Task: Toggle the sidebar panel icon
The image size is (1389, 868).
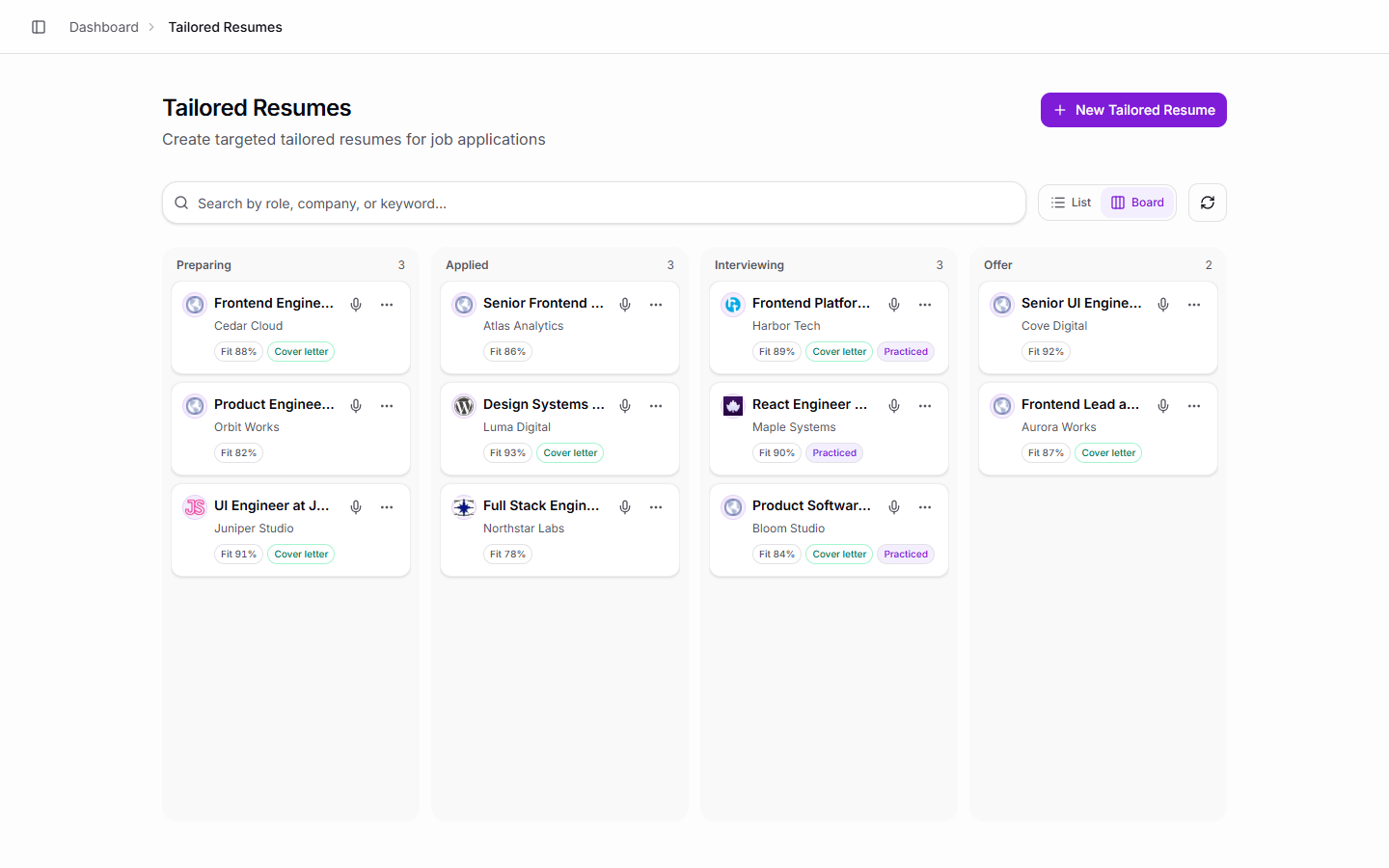Action: point(39,27)
